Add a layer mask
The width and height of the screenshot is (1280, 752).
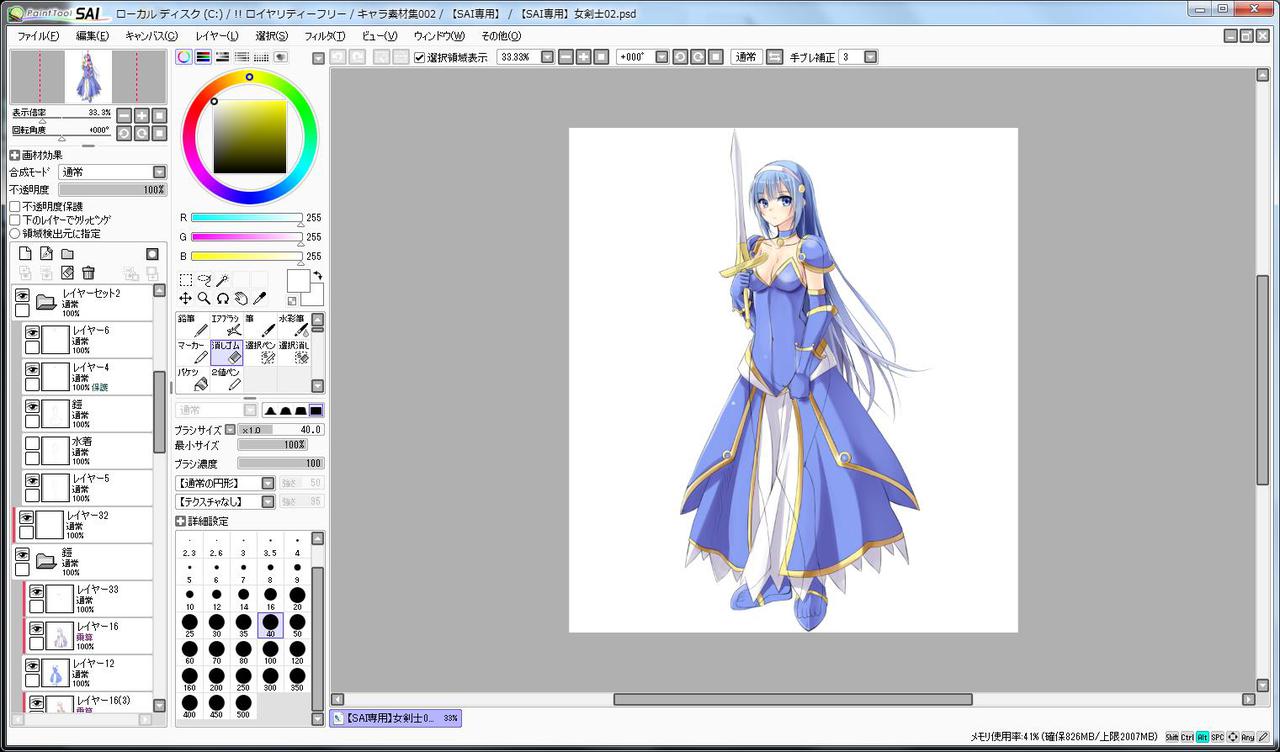coord(152,254)
